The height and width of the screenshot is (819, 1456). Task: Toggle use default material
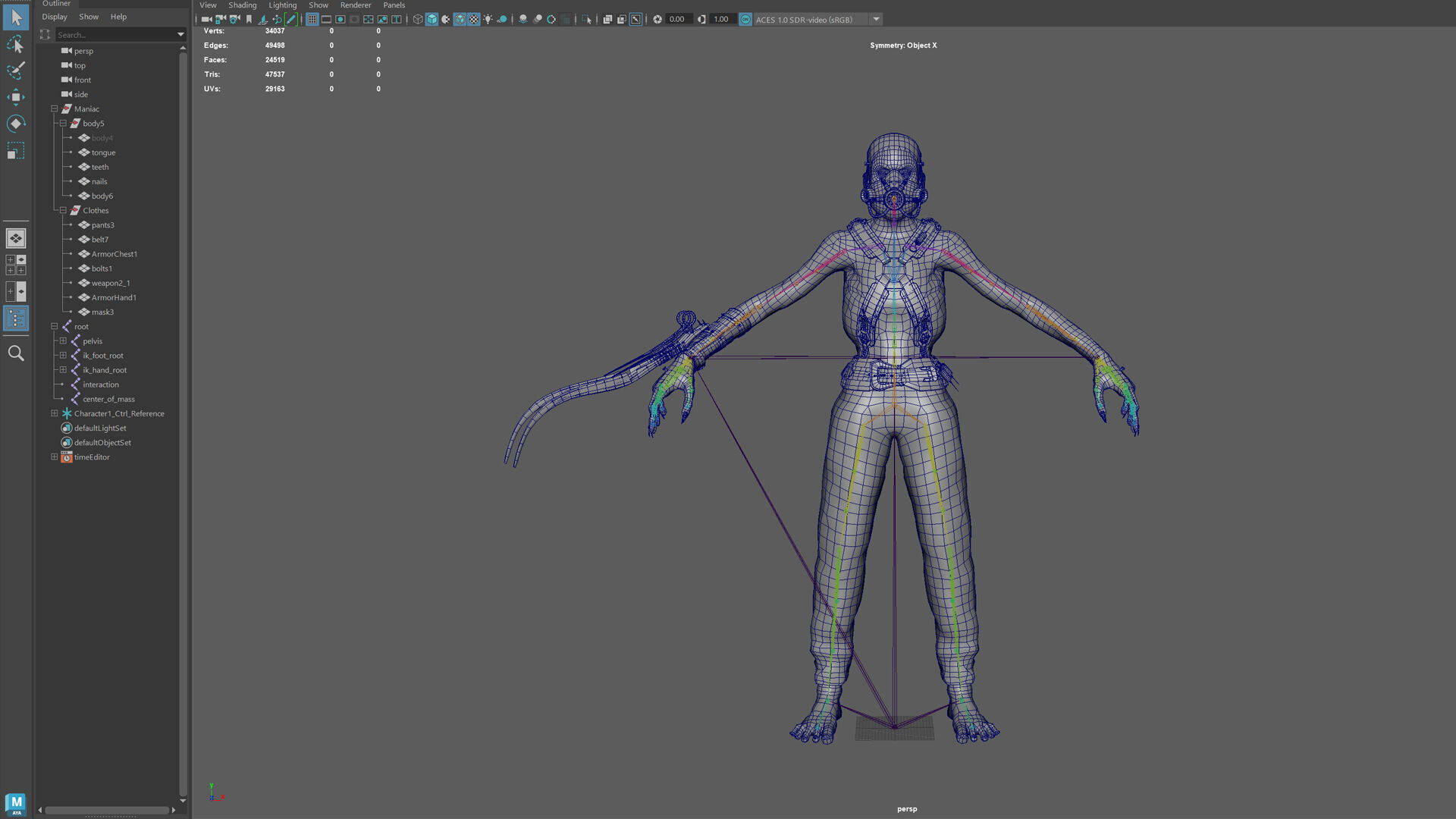pos(446,19)
